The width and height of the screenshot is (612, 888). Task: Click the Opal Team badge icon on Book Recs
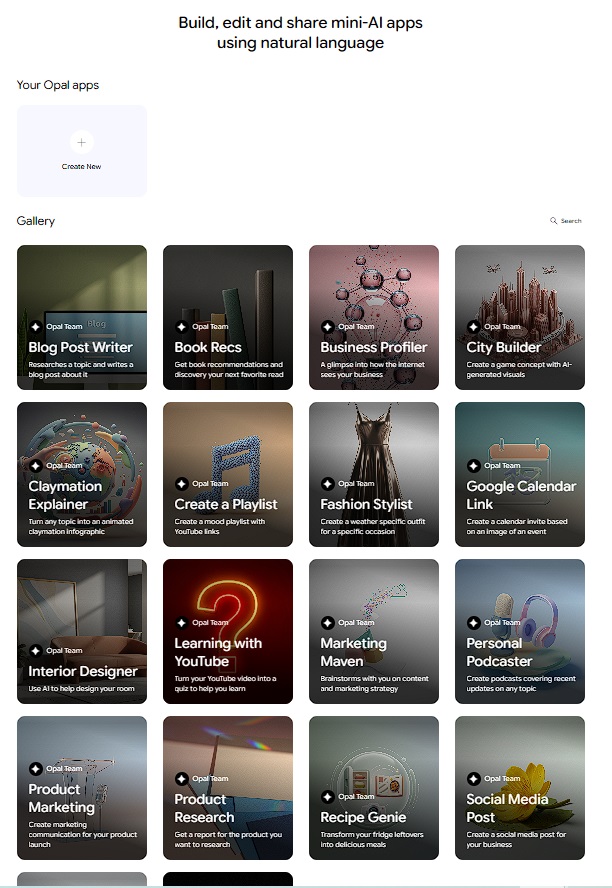tap(181, 327)
